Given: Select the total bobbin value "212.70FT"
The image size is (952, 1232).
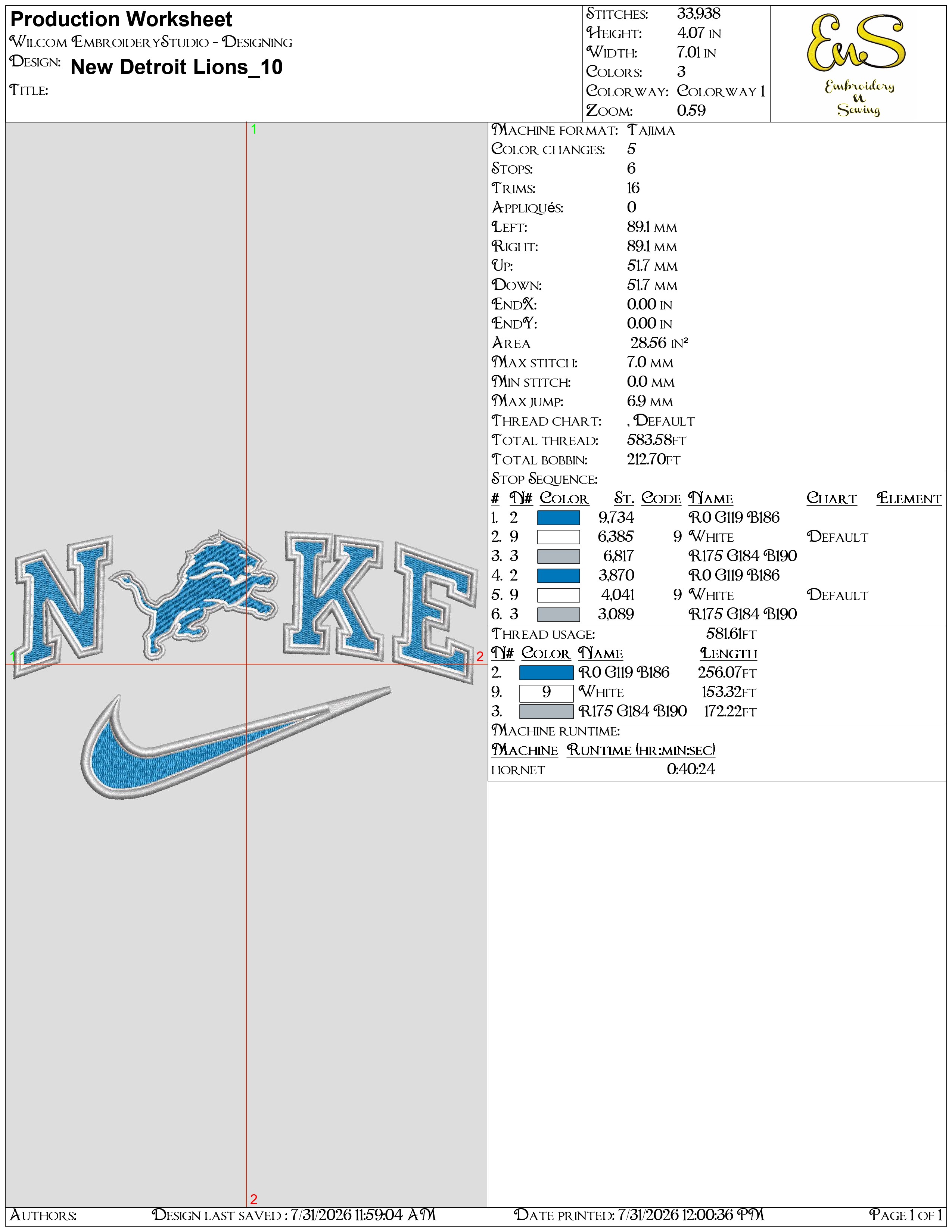Looking at the screenshot, I should coord(654,459).
